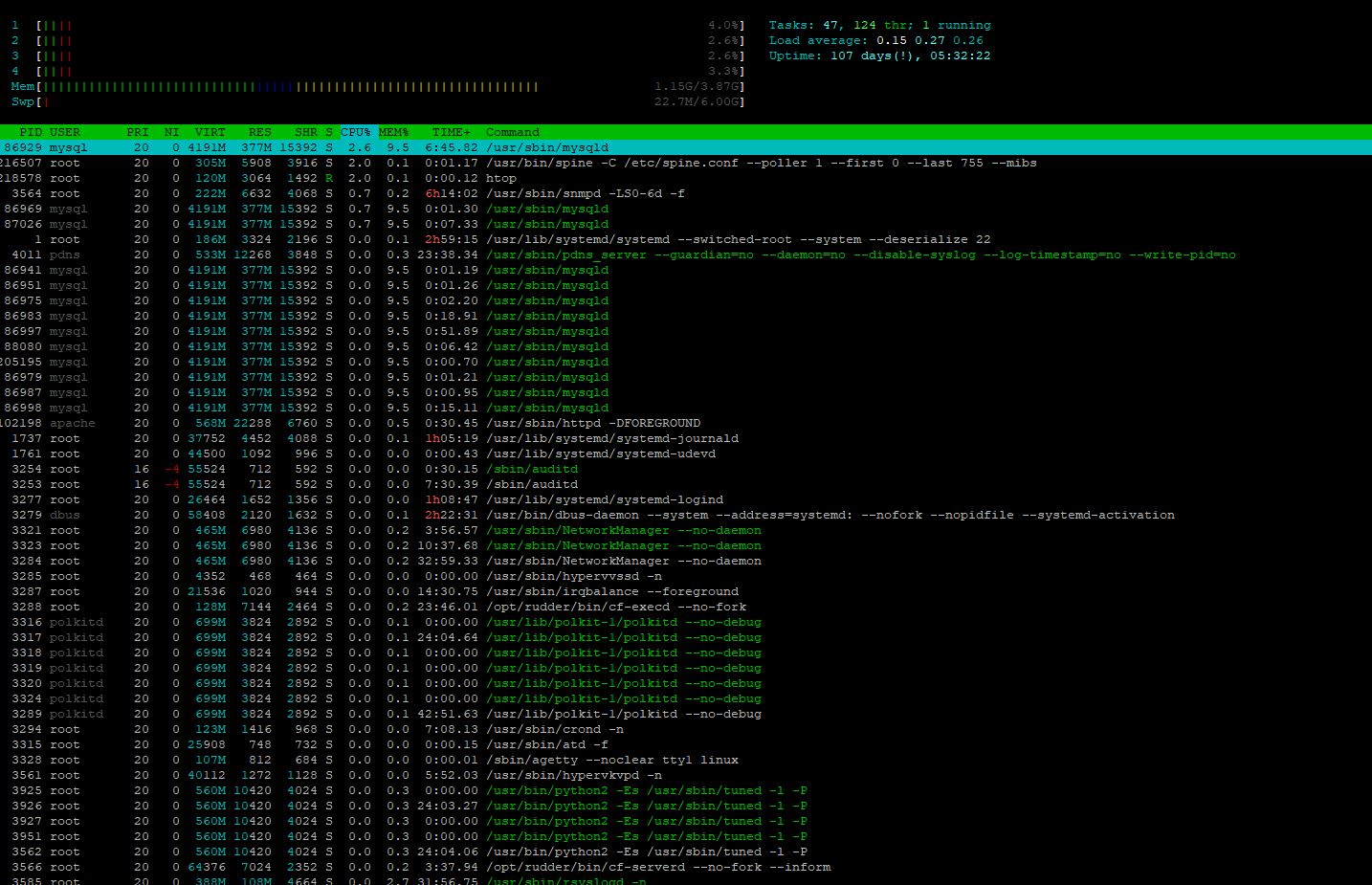Sort by the VIRT column header
The width and height of the screenshot is (1372, 885).
(x=210, y=132)
